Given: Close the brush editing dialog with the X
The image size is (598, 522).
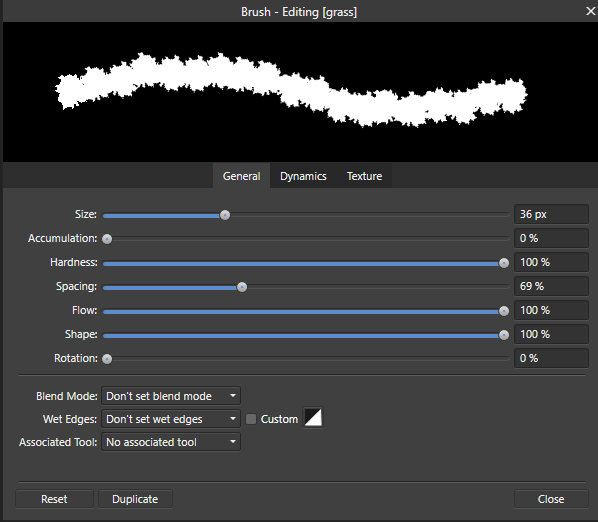Looking at the screenshot, I should (x=590, y=11).
